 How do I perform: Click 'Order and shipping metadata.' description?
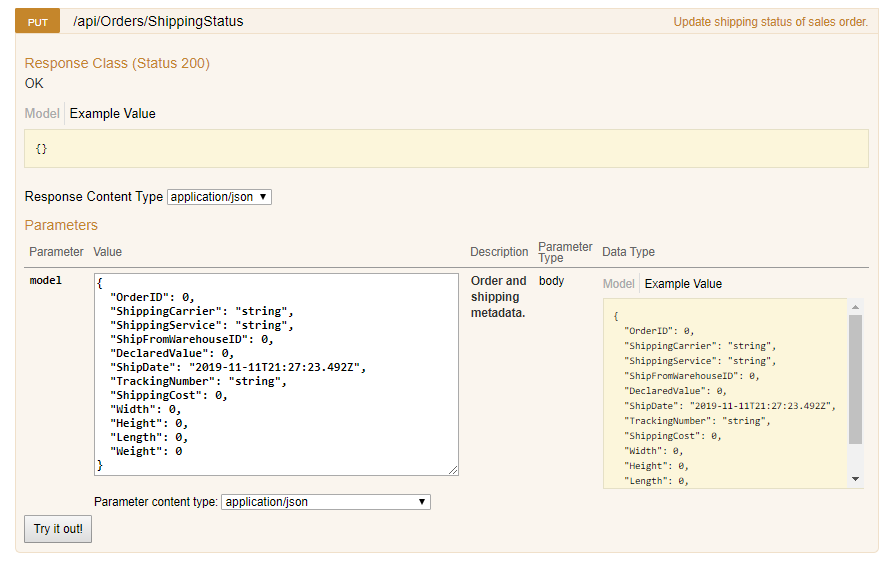click(x=498, y=297)
